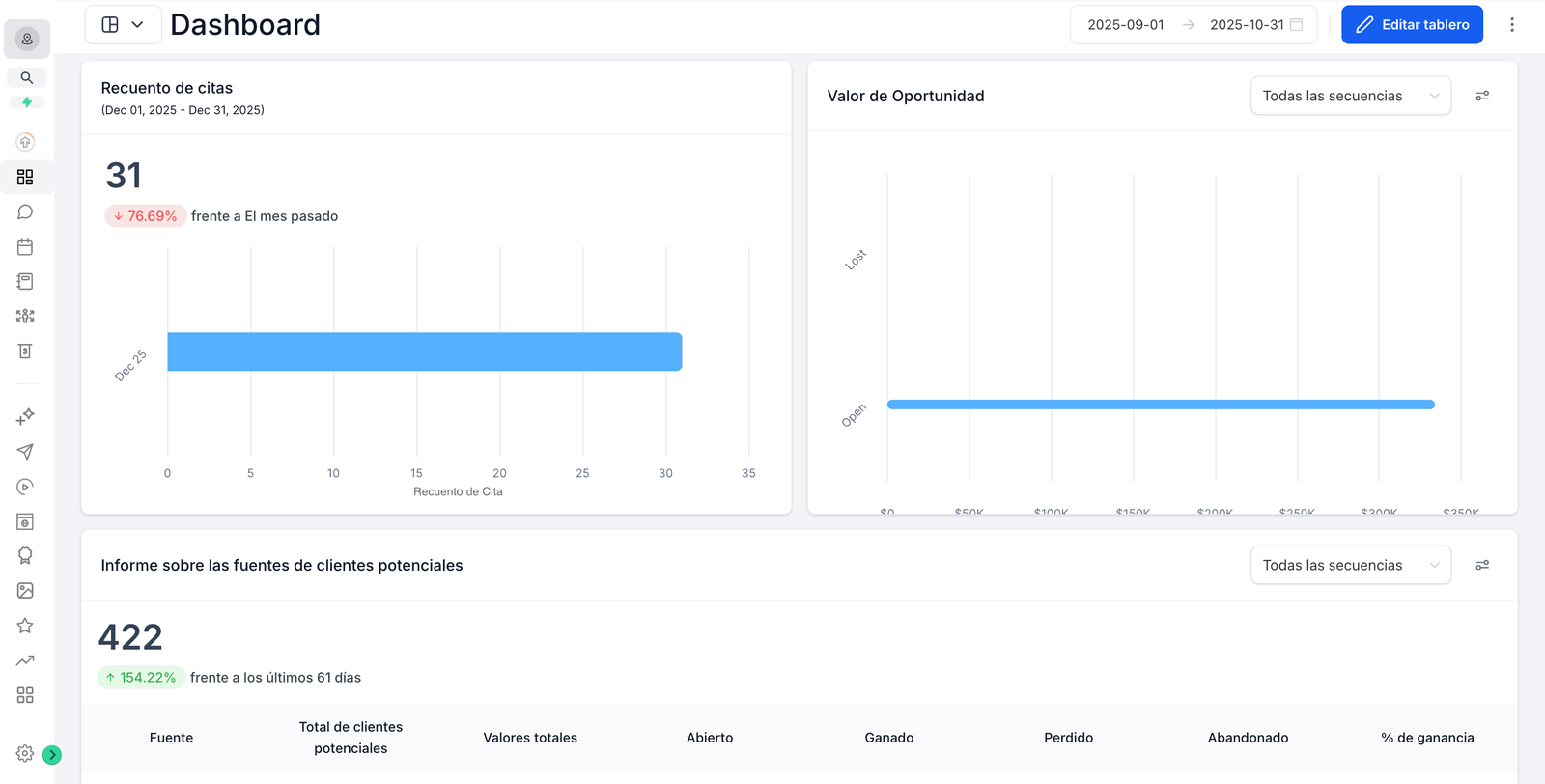Open Valor de Oportunidad filter settings
Image resolution: width=1545 pixels, height=784 pixels.
pos(1482,96)
